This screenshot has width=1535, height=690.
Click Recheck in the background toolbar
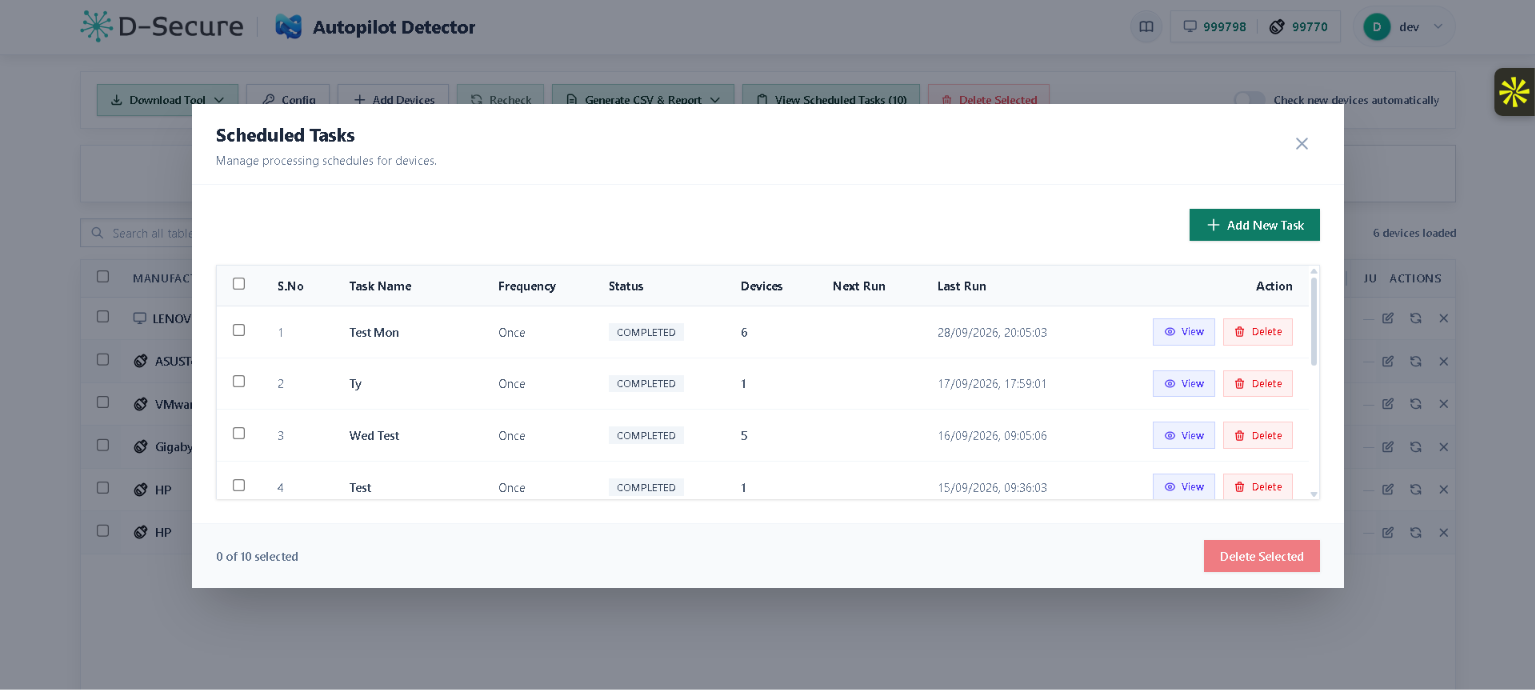click(501, 100)
